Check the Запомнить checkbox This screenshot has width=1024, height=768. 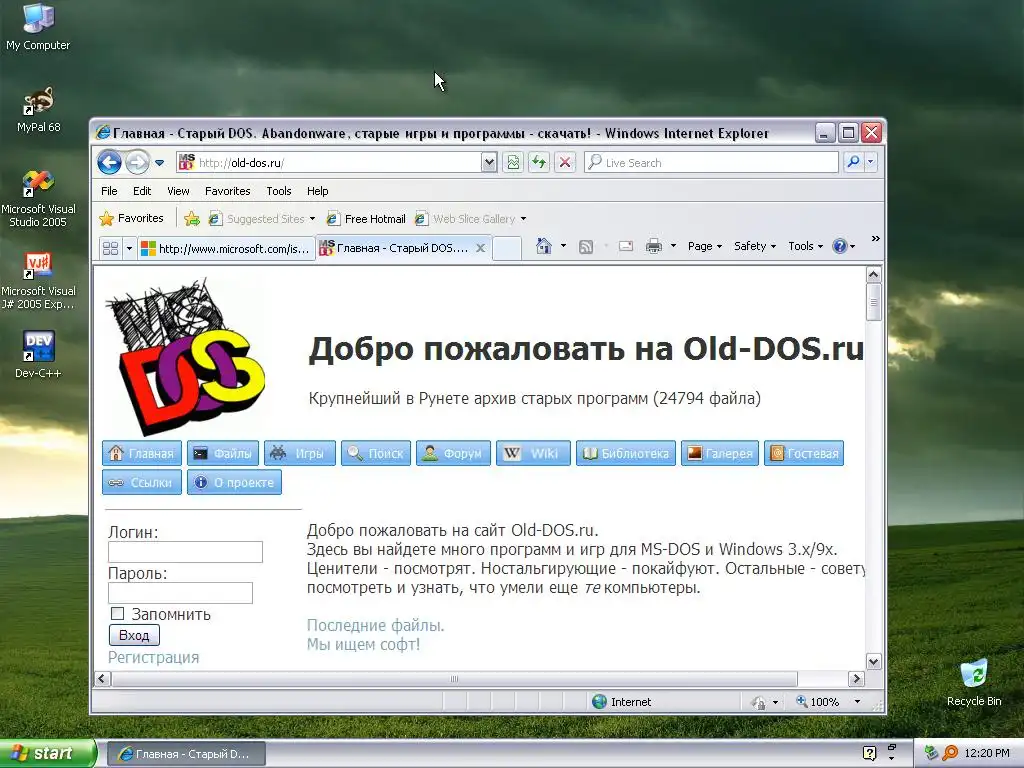click(x=118, y=614)
